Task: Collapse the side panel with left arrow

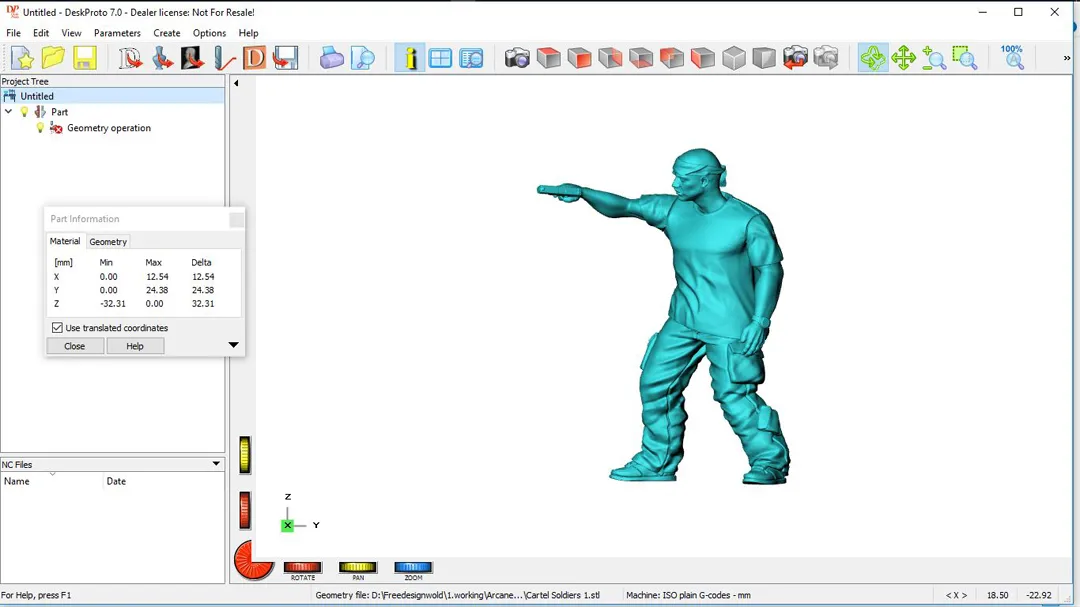Action: point(236,83)
